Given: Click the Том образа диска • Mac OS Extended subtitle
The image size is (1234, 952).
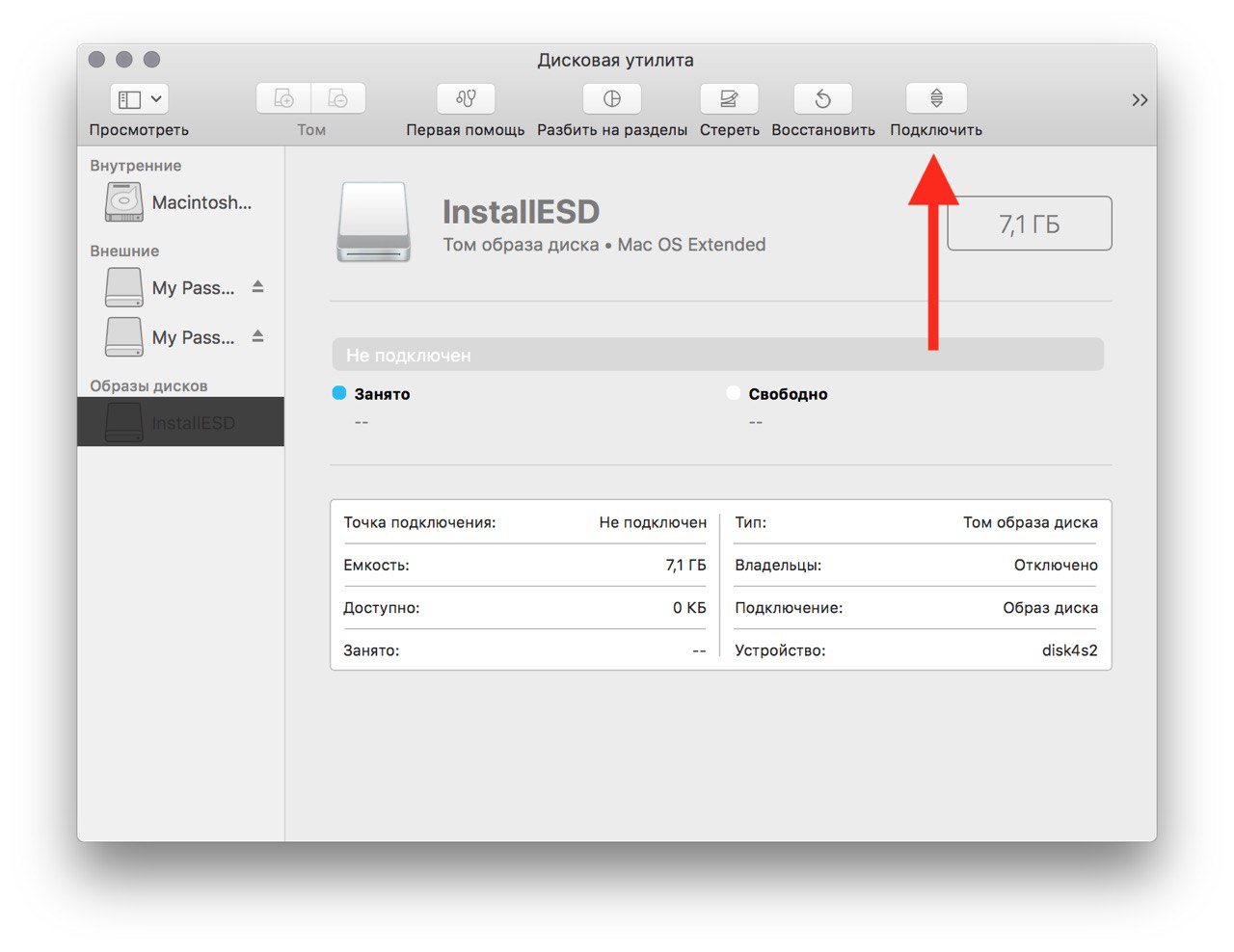Looking at the screenshot, I should [604, 245].
